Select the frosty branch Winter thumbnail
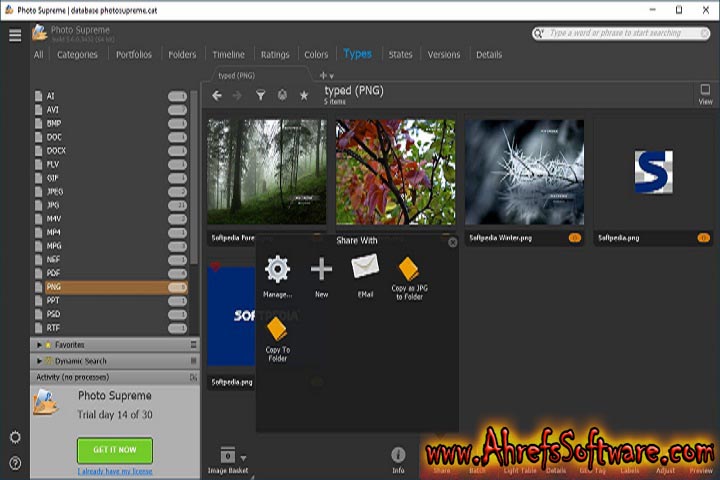720x480 pixels. point(524,172)
